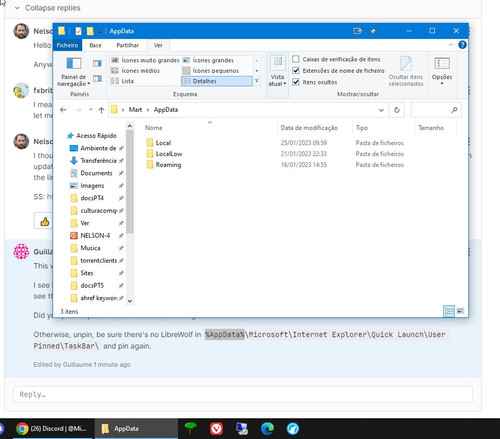This screenshot has width=500, height=439.
Task: Open Opções folder options
Action: [442, 71]
